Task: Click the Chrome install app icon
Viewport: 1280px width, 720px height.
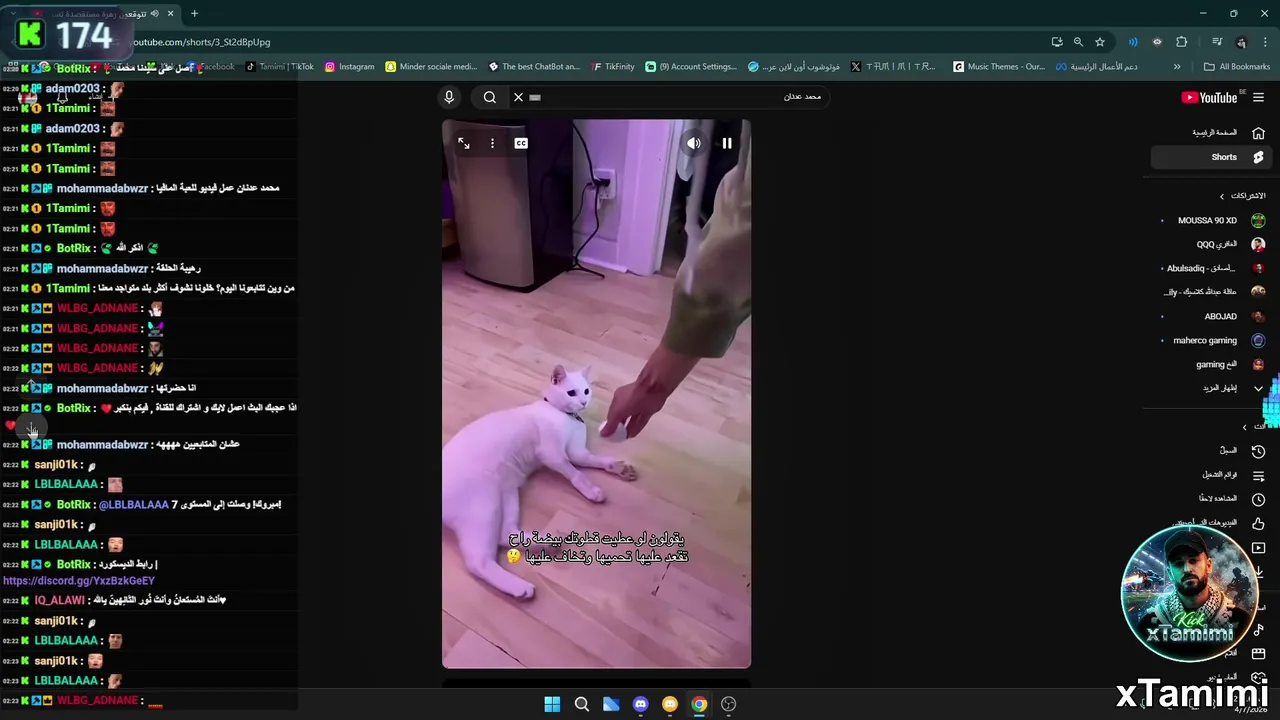Action: pos(1057,42)
